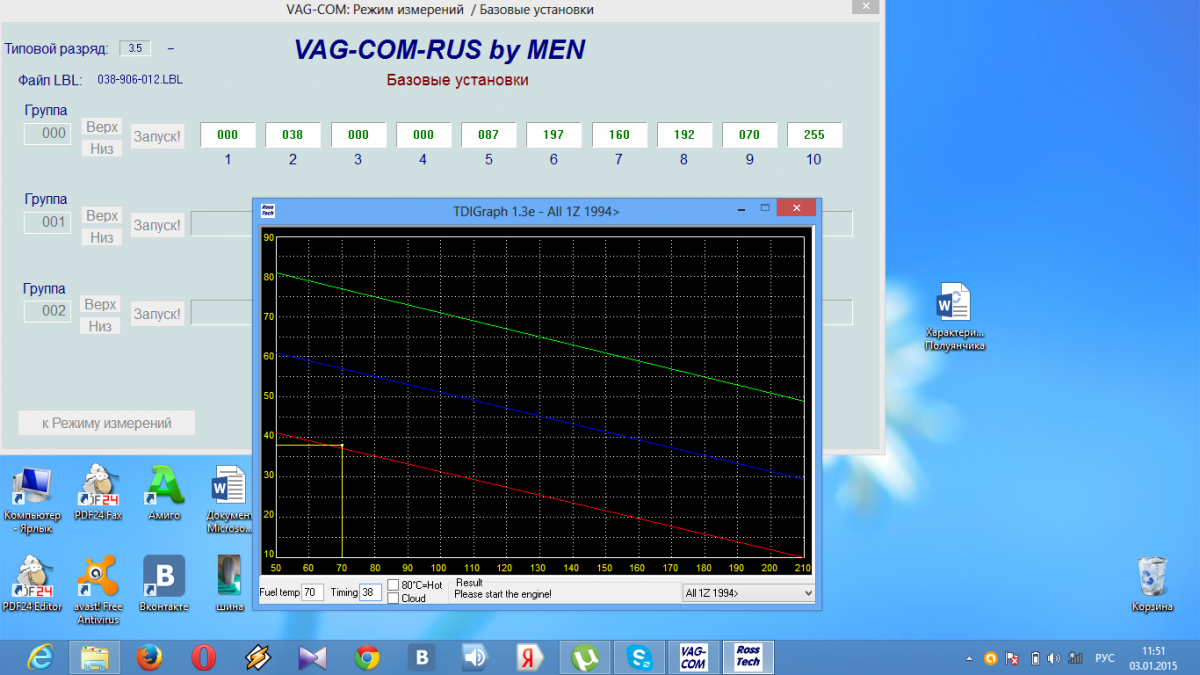Toggle the Cloud checkbox

pos(393,598)
